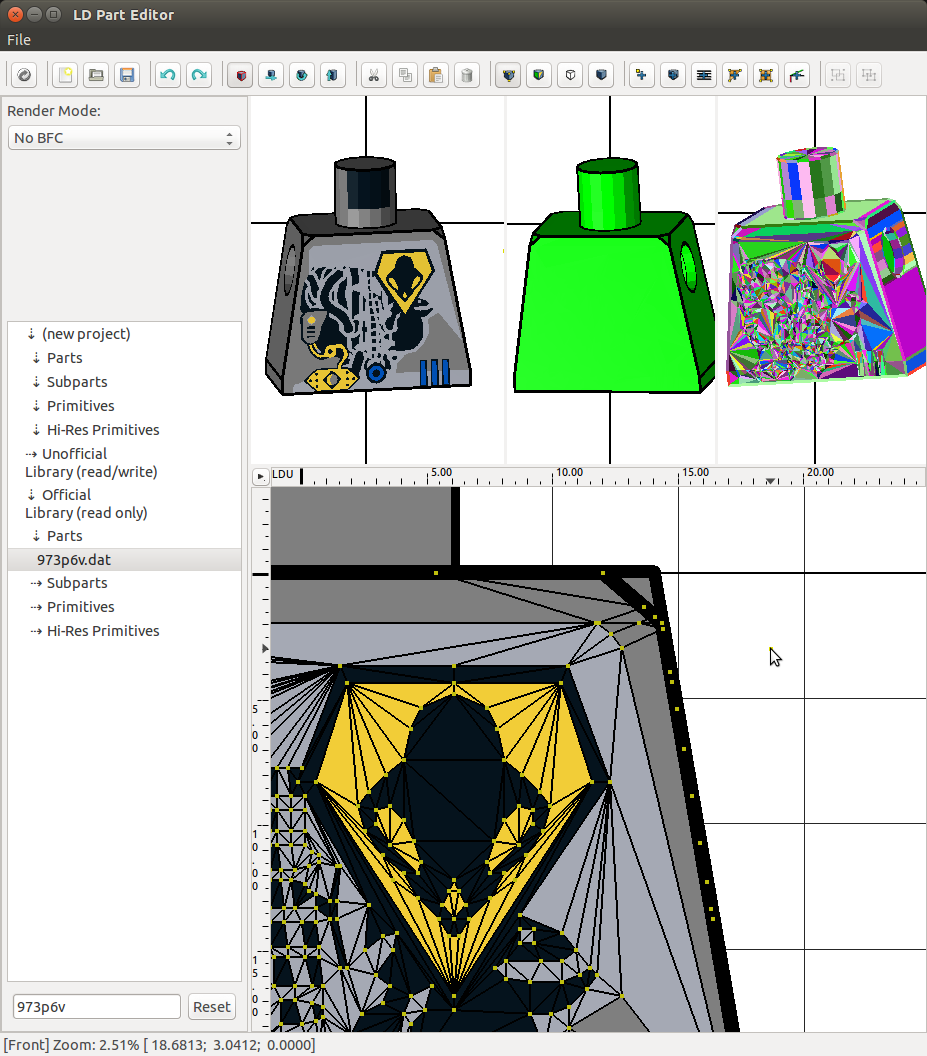Image resolution: width=927 pixels, height=1056 pixels.
Task: Collapse the Parts node under new project
Action: (36, 358)
